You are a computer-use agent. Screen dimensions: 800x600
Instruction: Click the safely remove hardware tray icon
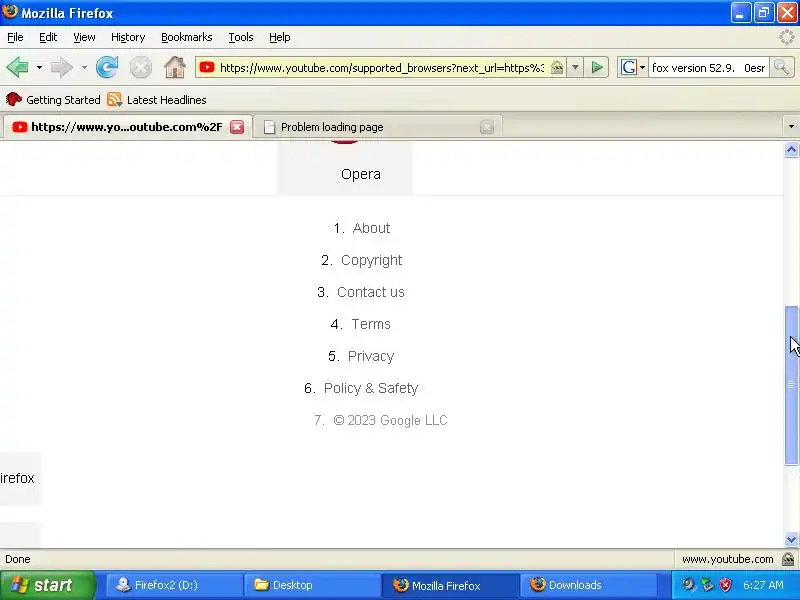tap(707, 585)
